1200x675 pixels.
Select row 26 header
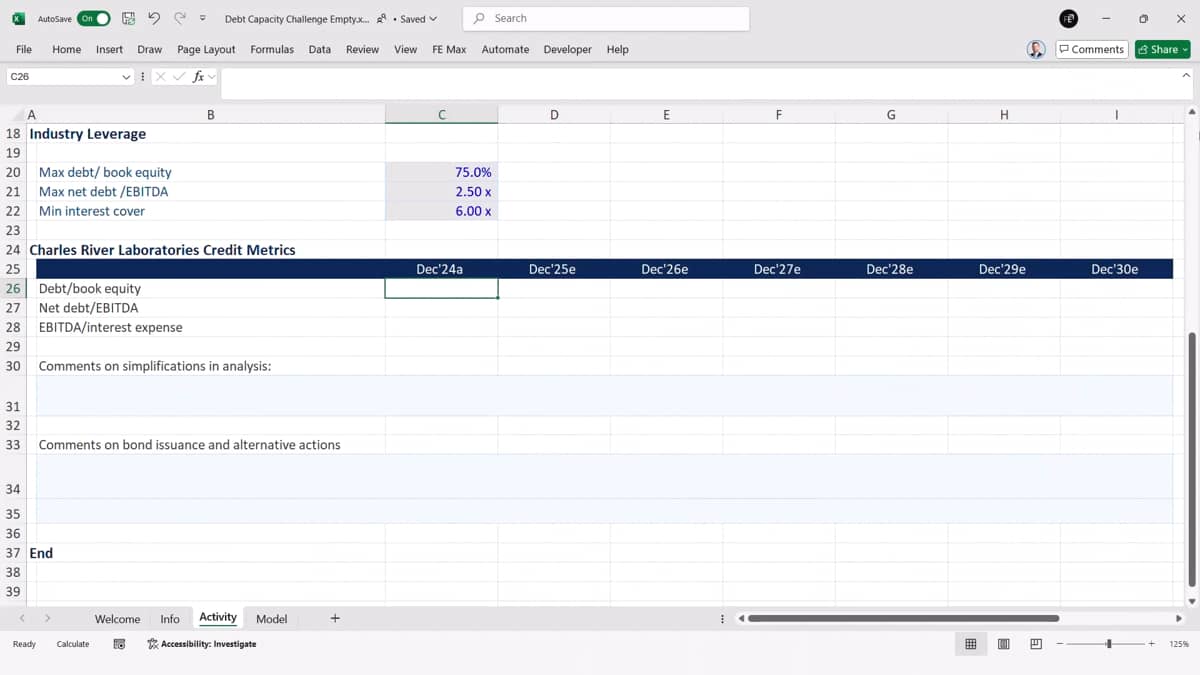(13, 288)
